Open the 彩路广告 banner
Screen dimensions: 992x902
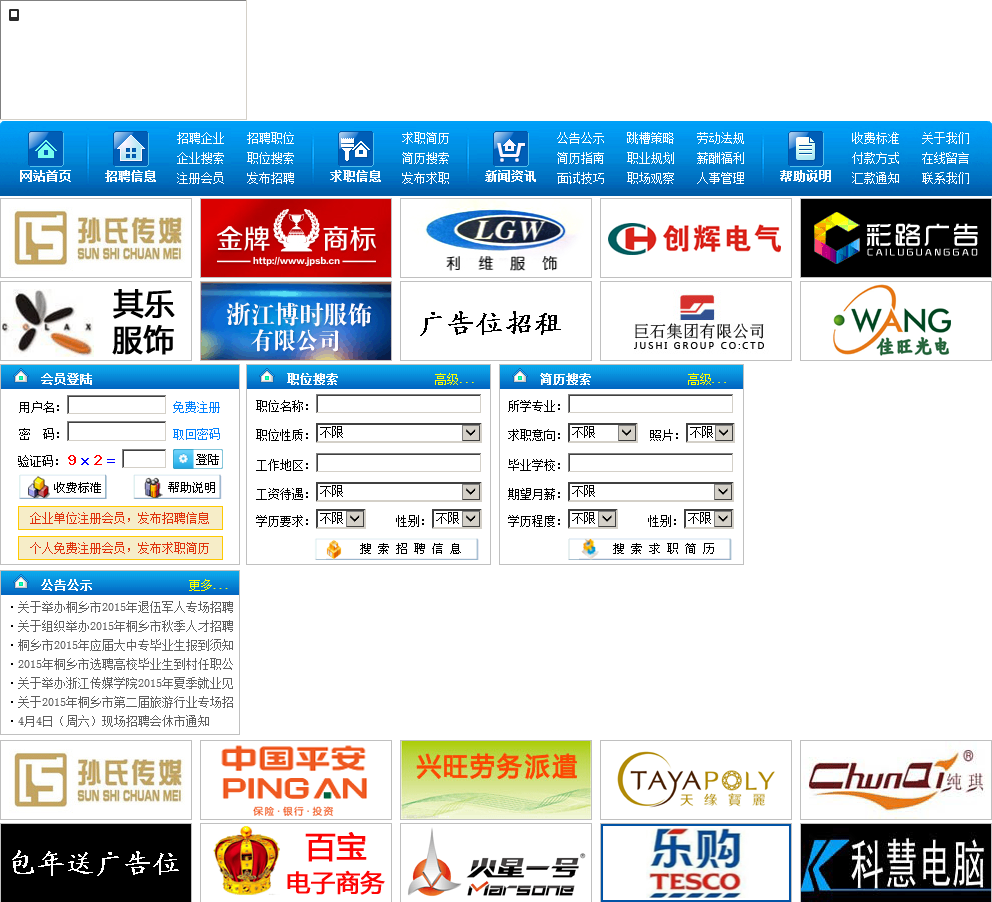click(x=896, y=238)
